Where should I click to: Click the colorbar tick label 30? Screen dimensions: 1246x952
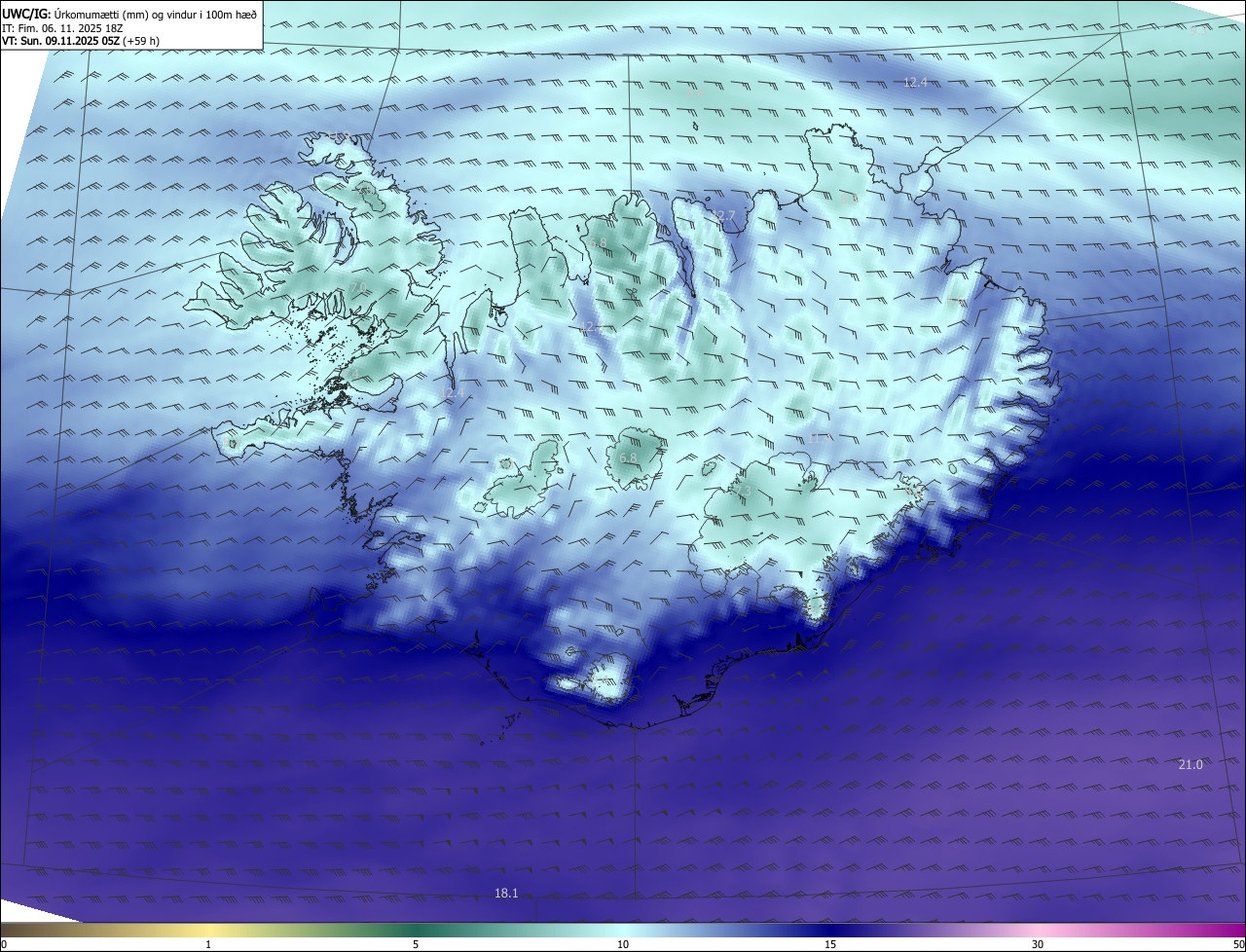(1038, 944)
